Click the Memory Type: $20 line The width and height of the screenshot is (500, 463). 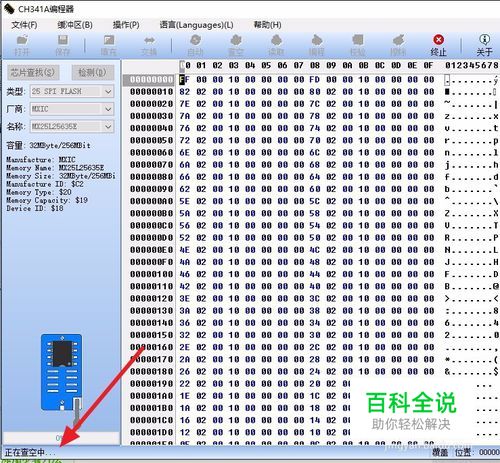(x=39, y=192)
